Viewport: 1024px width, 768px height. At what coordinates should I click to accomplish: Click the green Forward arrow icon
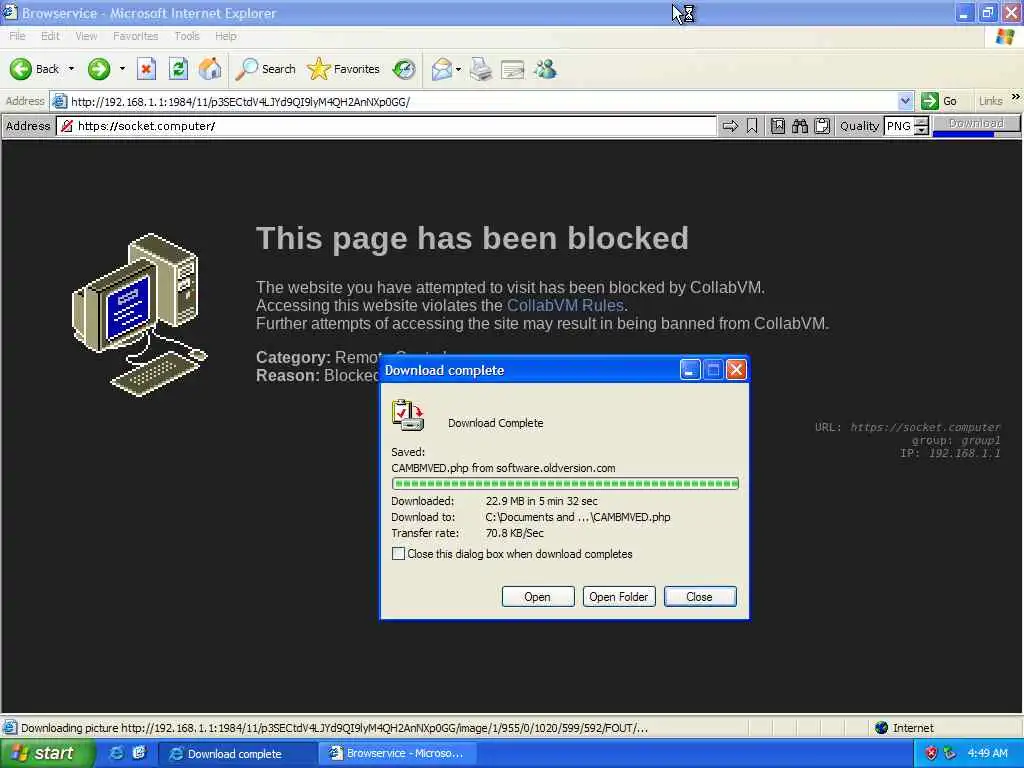point(99,69)
